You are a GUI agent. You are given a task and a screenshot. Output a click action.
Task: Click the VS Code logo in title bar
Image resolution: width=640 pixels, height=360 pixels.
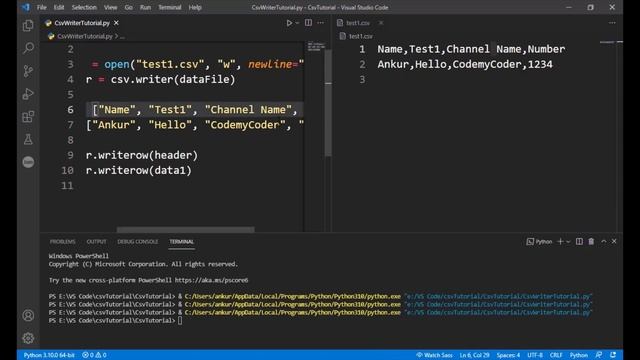coord(26,7)
